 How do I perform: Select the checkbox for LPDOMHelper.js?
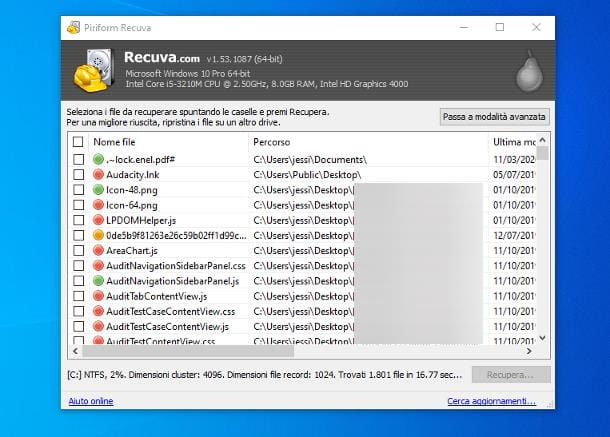tap(79, 220)
